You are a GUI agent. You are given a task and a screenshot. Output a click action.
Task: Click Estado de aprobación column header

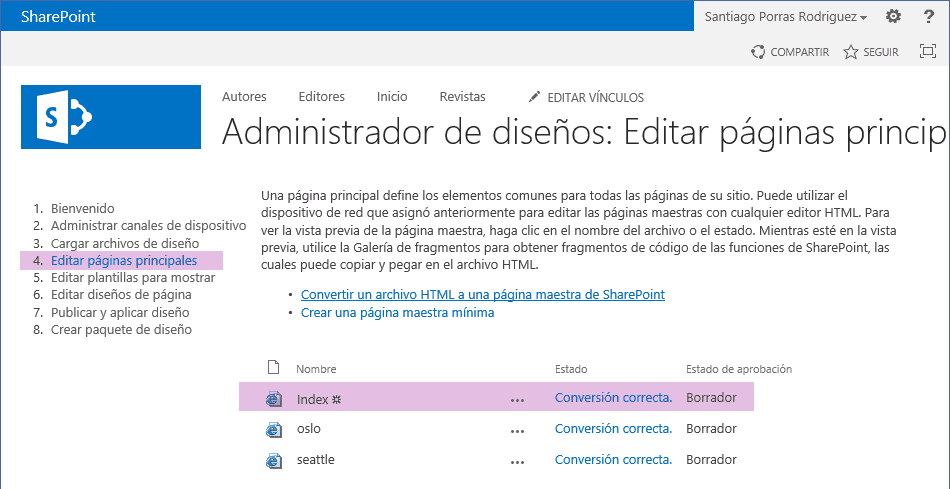pos(739,369)
